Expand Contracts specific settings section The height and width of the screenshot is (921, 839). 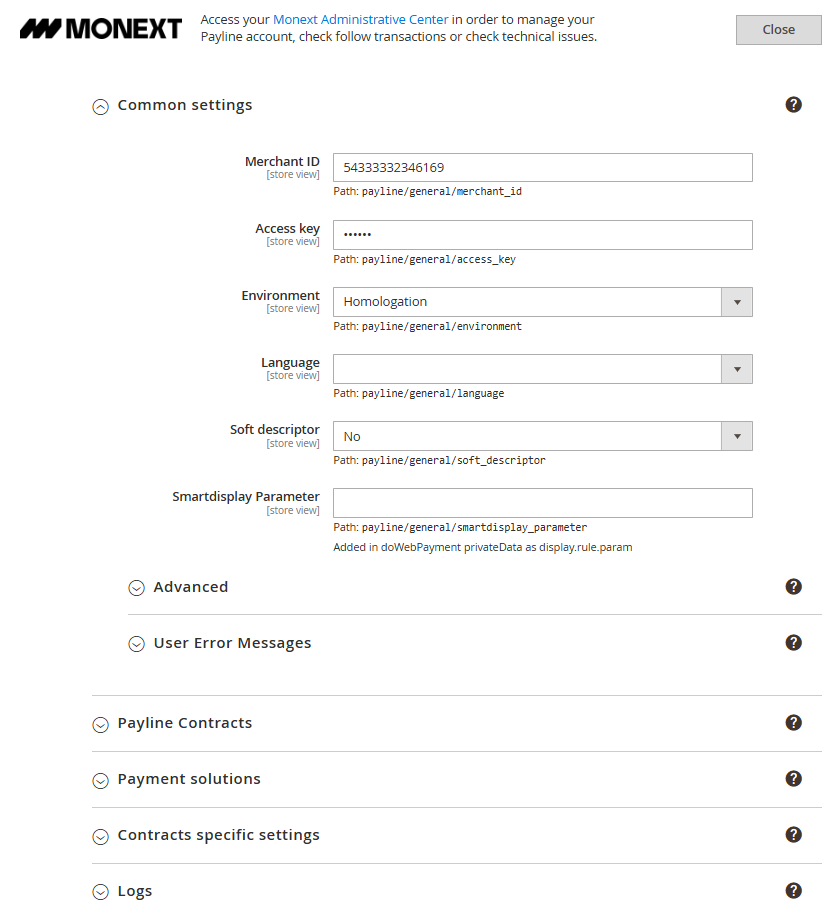(218, 836)
